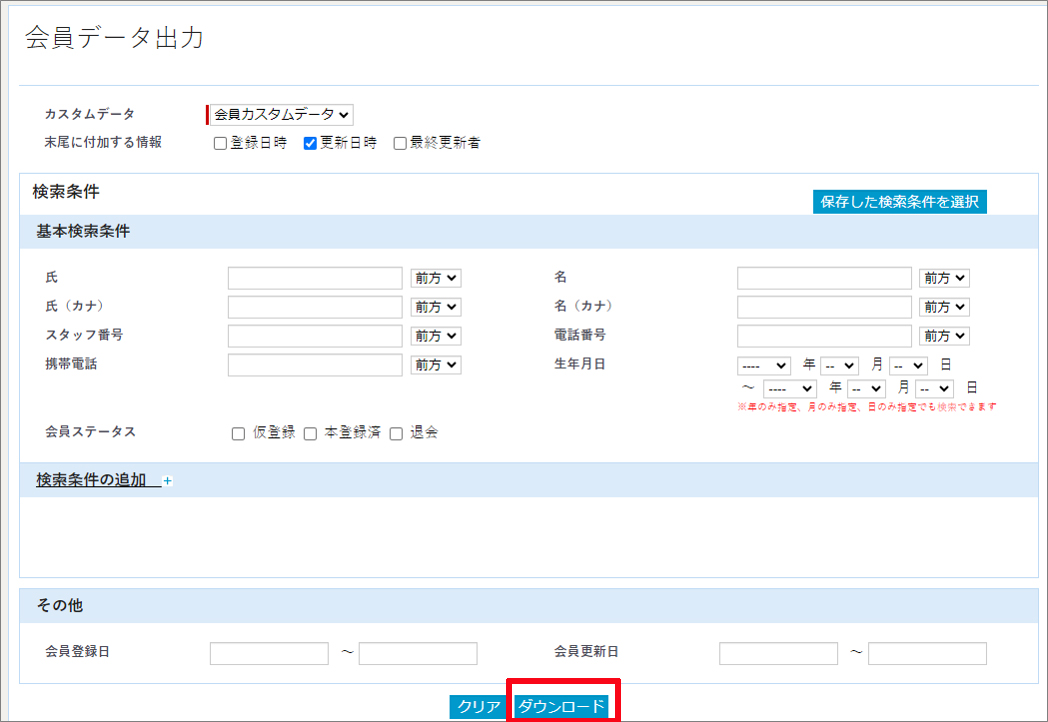Screen dimensions: 1048x722
Task: Open match-type dropdown next to 携帯電話
Action: pyautogui.click(x=436, y=365)
